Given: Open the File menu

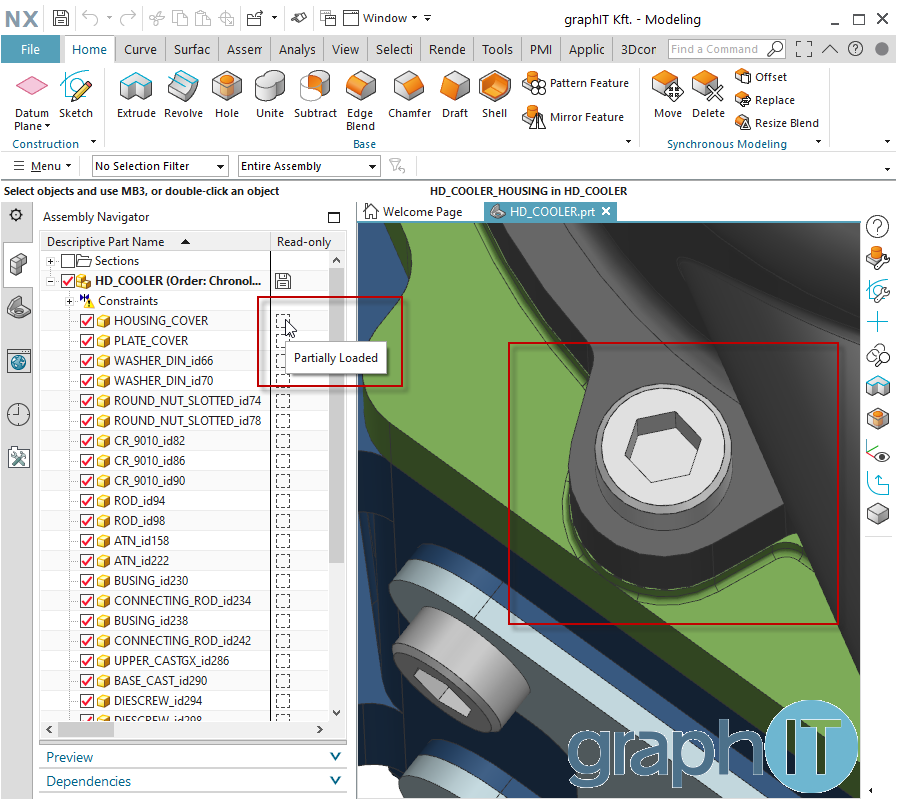Looking at the screenshot, I should [x=30, y=49].
